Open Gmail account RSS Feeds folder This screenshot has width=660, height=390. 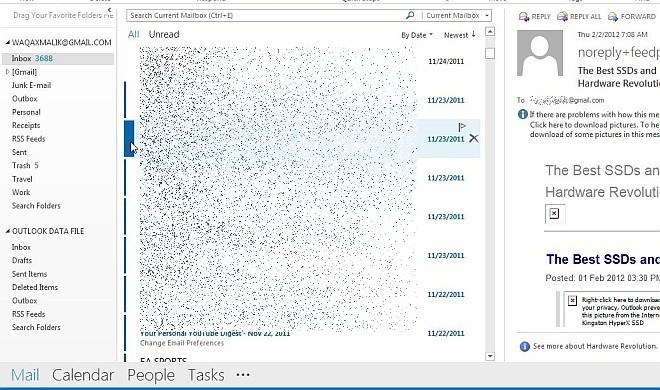click(28, 139)
